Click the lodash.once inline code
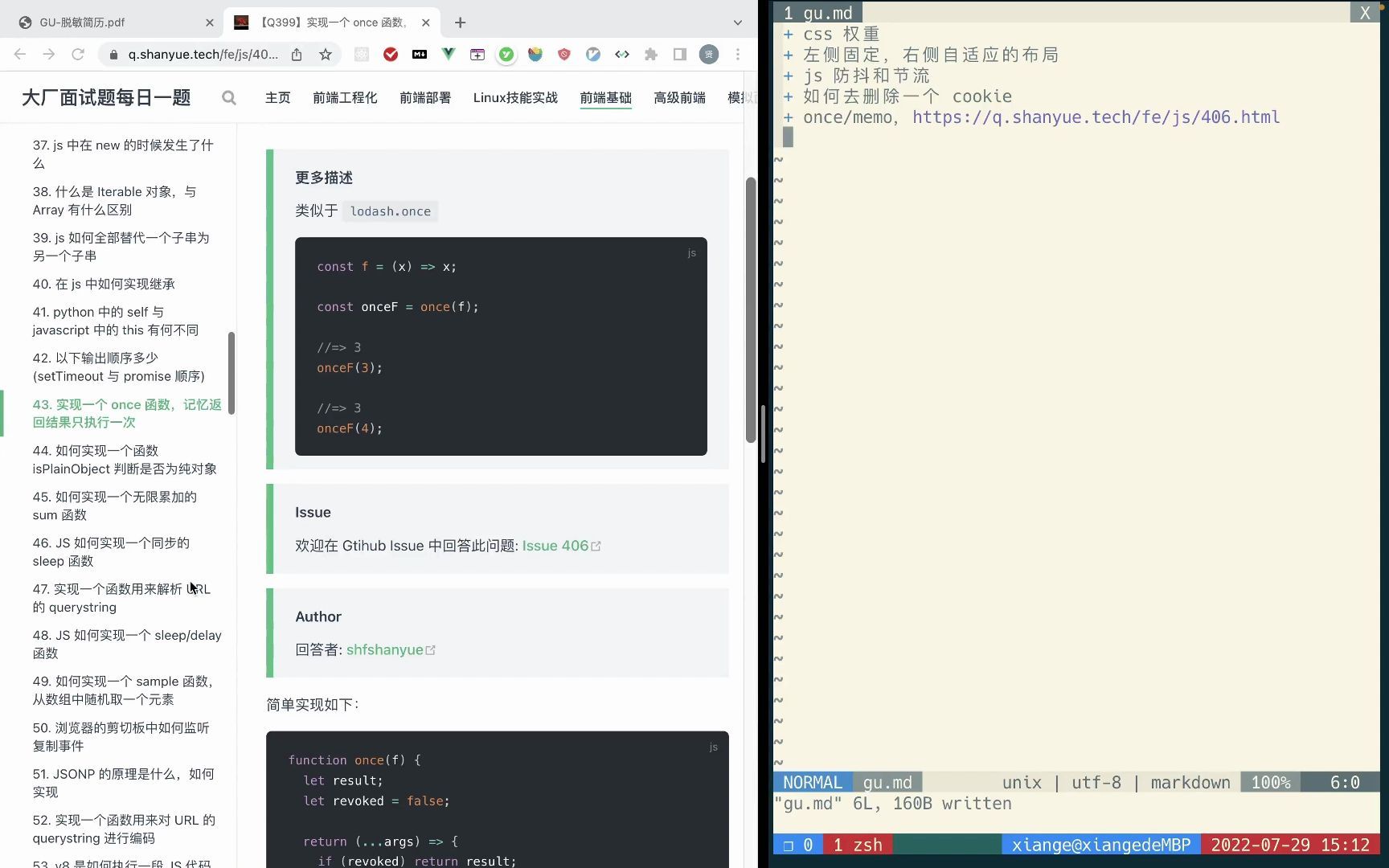 [x=390, y=211]
